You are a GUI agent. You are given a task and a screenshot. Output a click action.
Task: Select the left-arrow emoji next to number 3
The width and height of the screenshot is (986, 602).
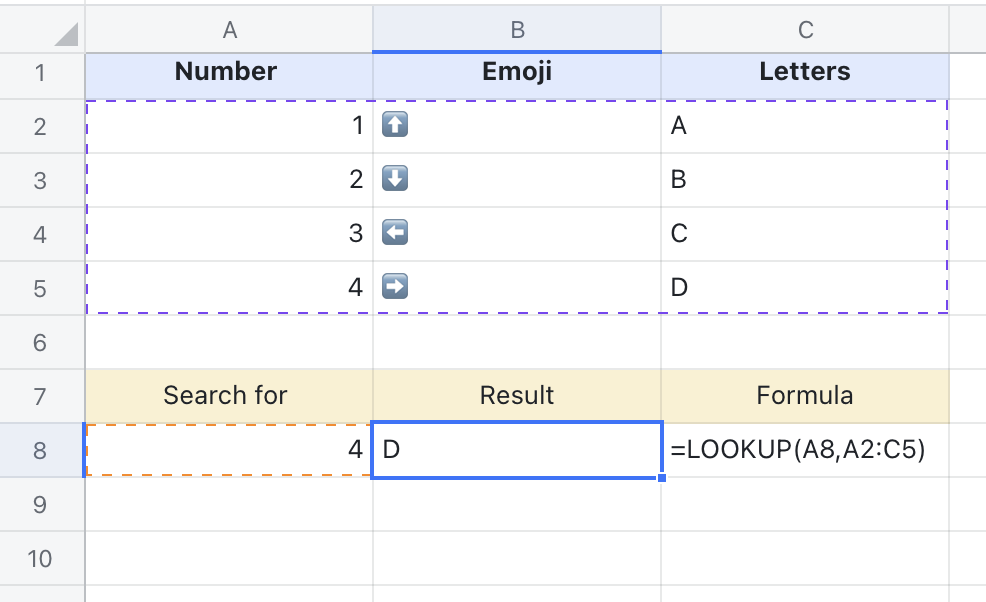point(395,234)
